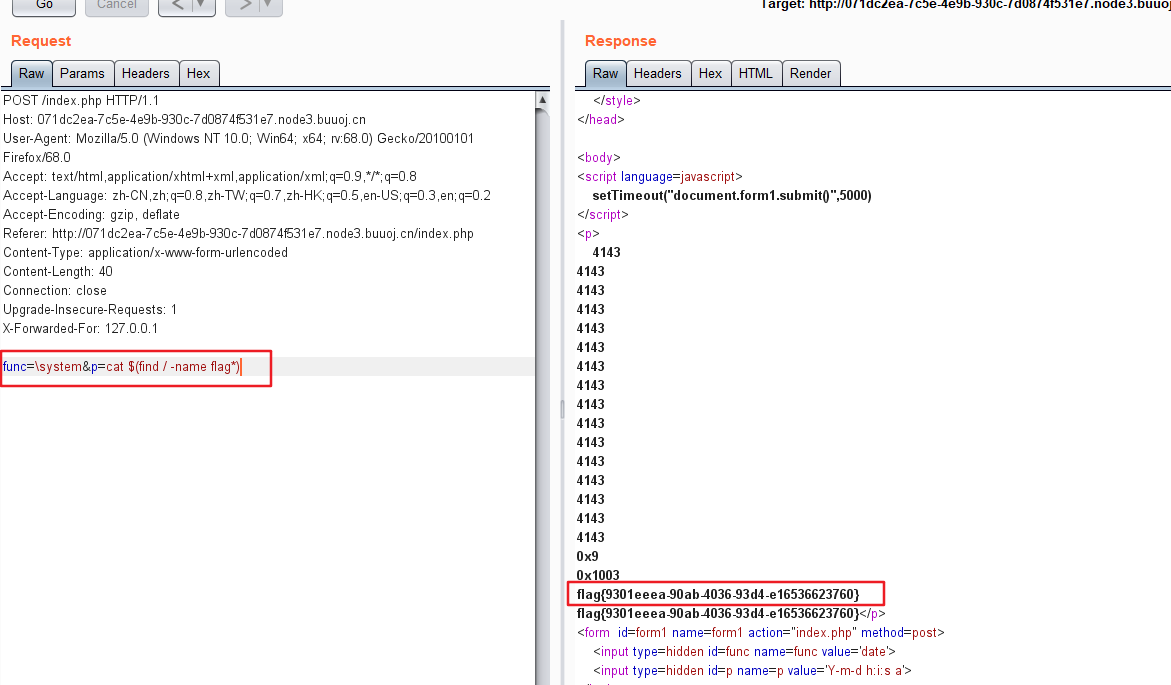
Task: Click the Content-Type header line
Action: 146,252
